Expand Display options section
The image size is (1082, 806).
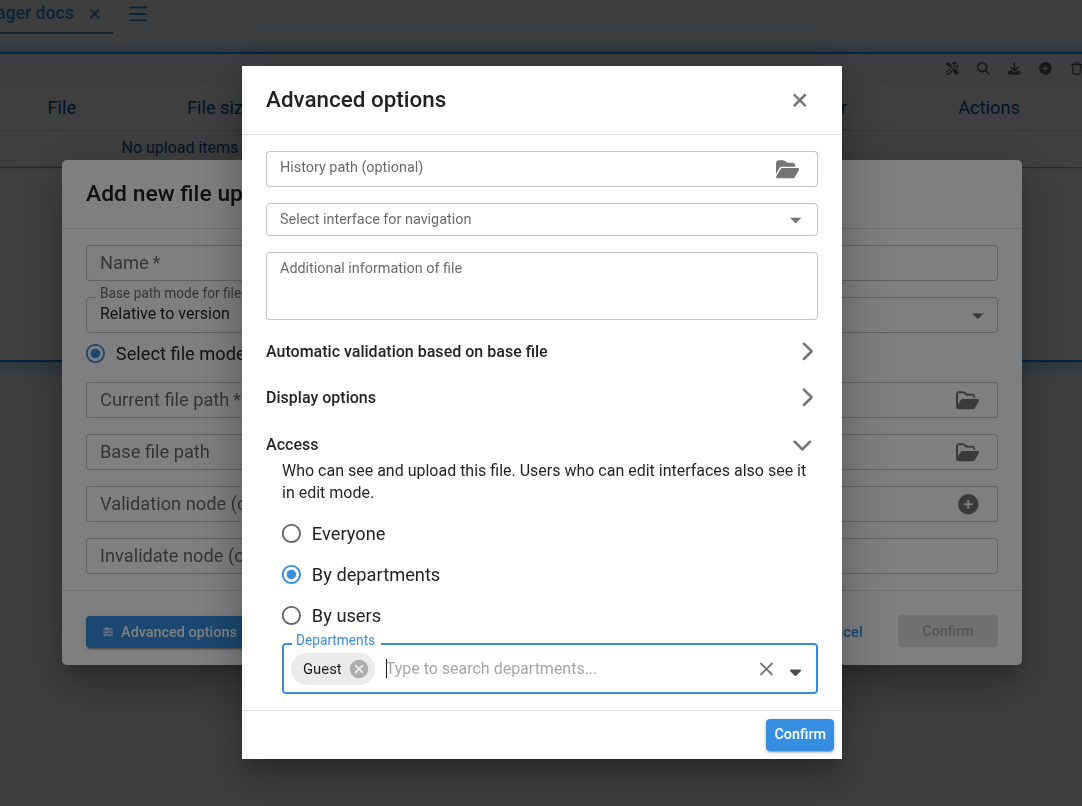pyautogui.click(x=540, y=397)
